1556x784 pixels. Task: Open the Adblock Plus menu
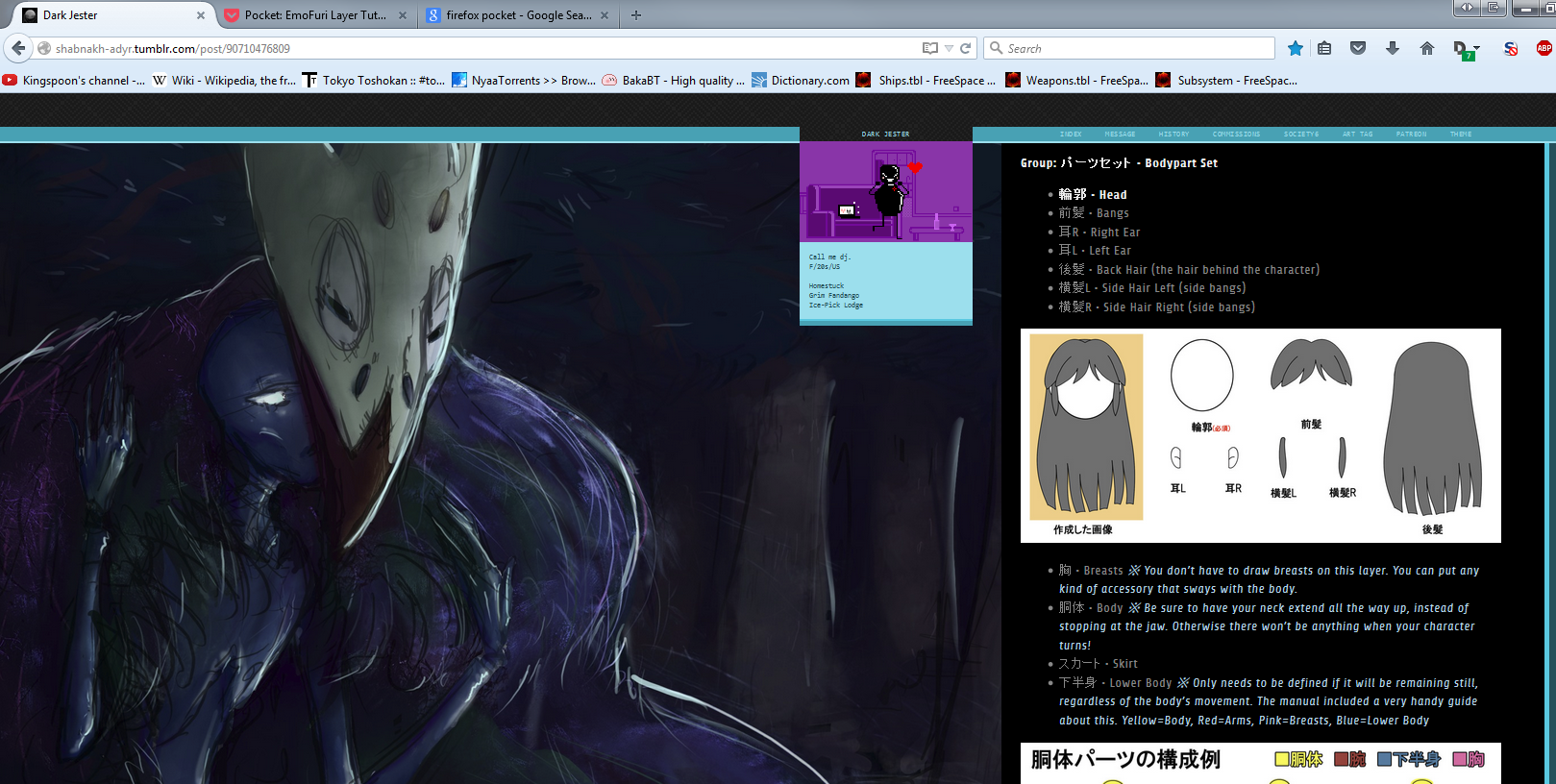pos(1544,48)
